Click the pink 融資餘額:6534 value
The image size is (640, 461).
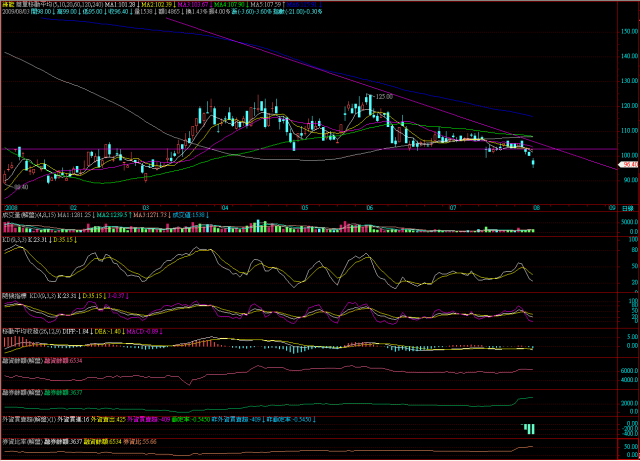tap(63, 361)
